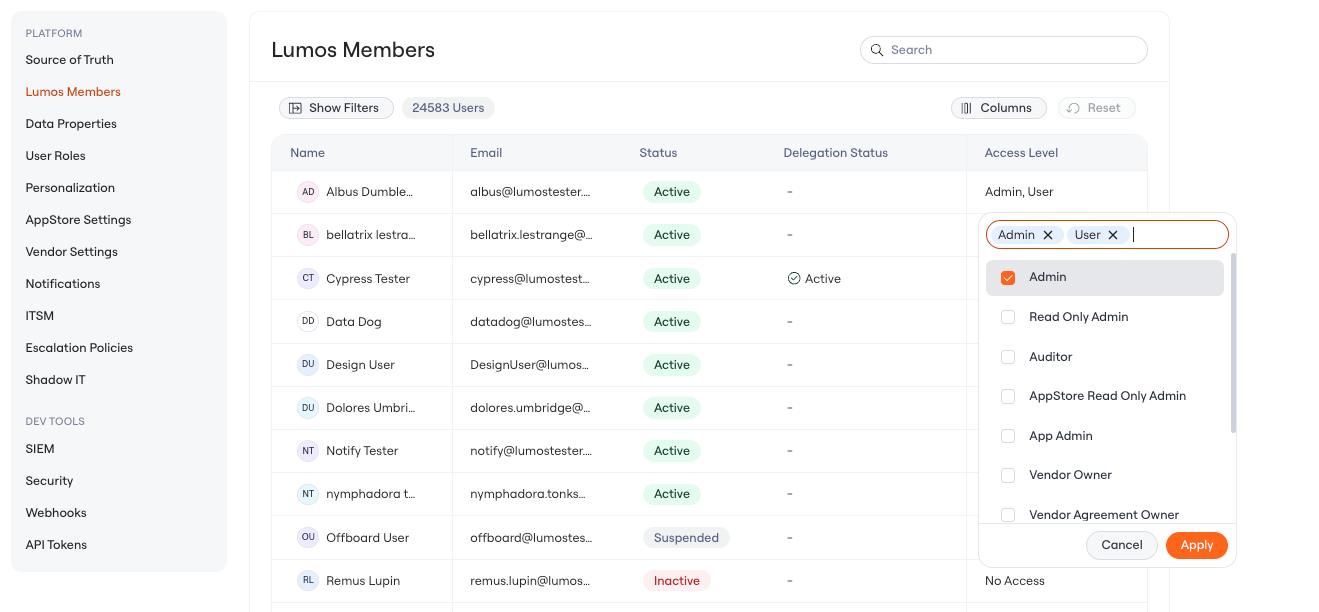
Task: Uncheck the Admin checkbox
Action: tap(1008, 278)
